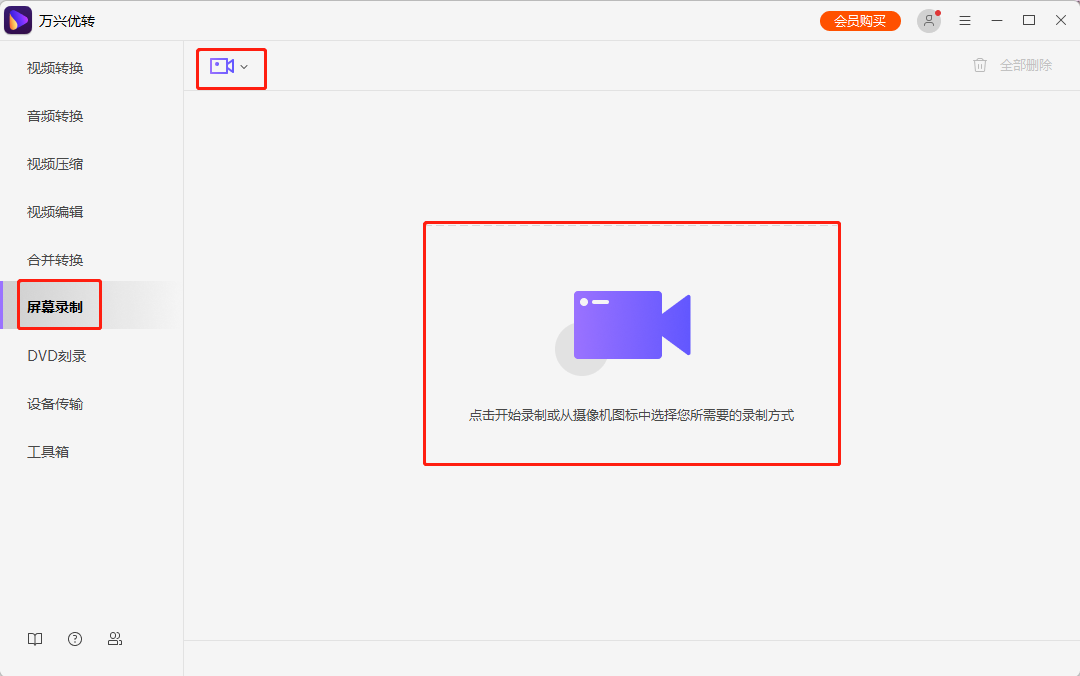Open the user account avatar icon
The height and width of the screenshot is (676, 1080).
(x=929, y=21)
